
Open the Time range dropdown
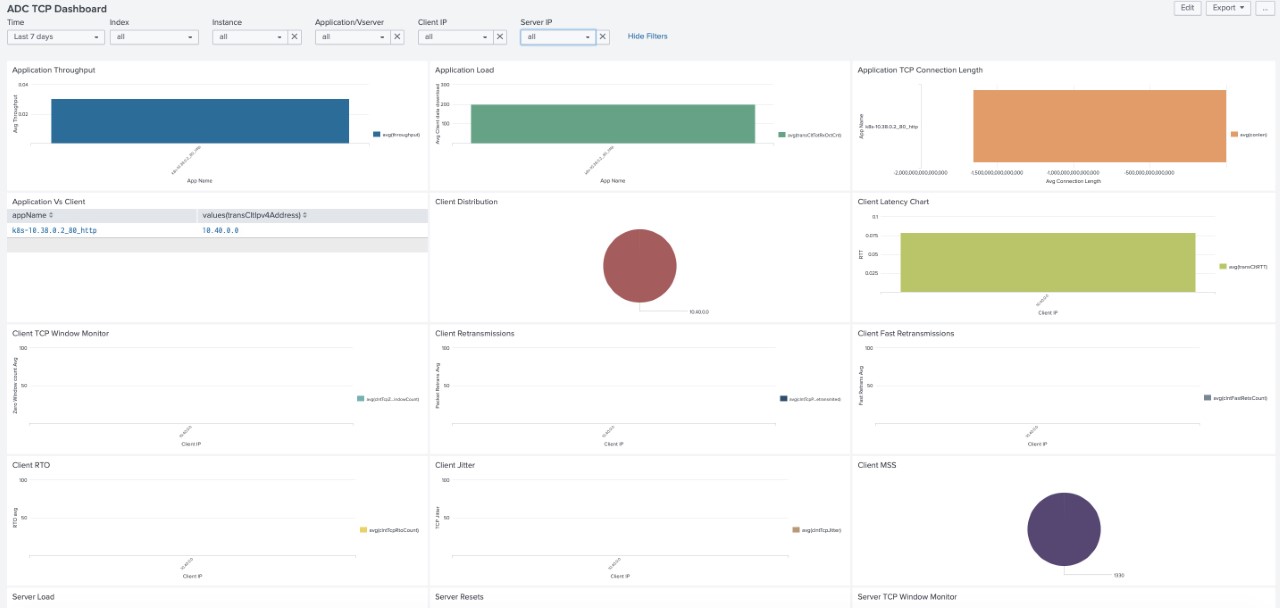click(x=56, y=37)
